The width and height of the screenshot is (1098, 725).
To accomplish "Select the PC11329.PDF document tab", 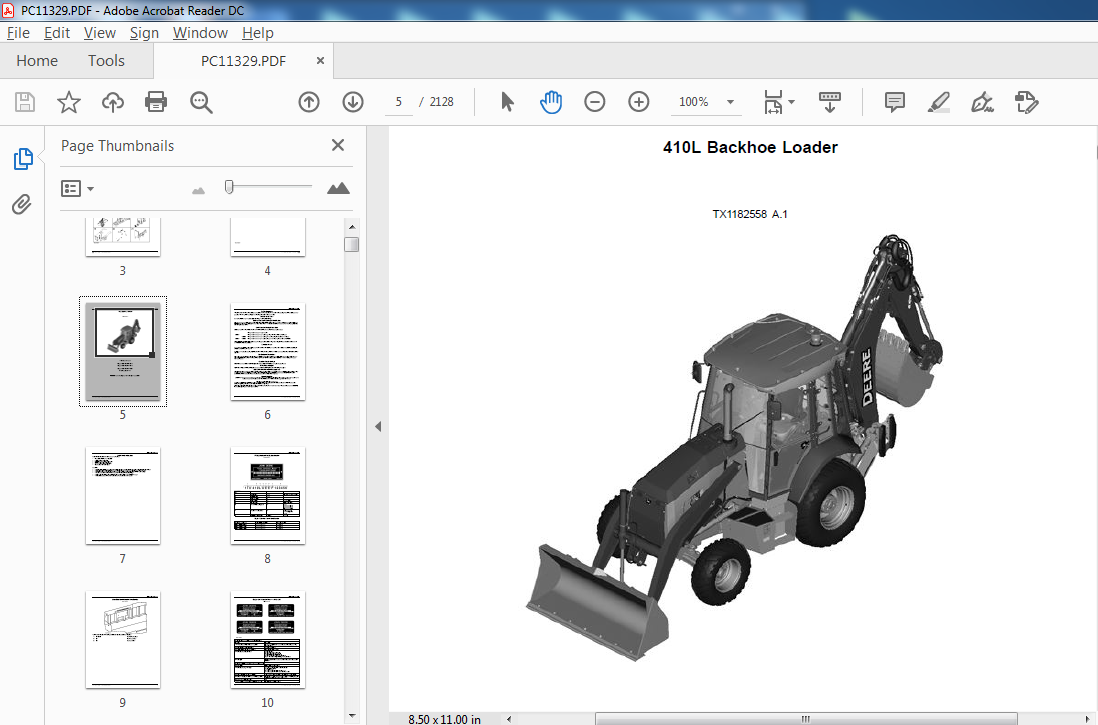I will tap(243, 61).
